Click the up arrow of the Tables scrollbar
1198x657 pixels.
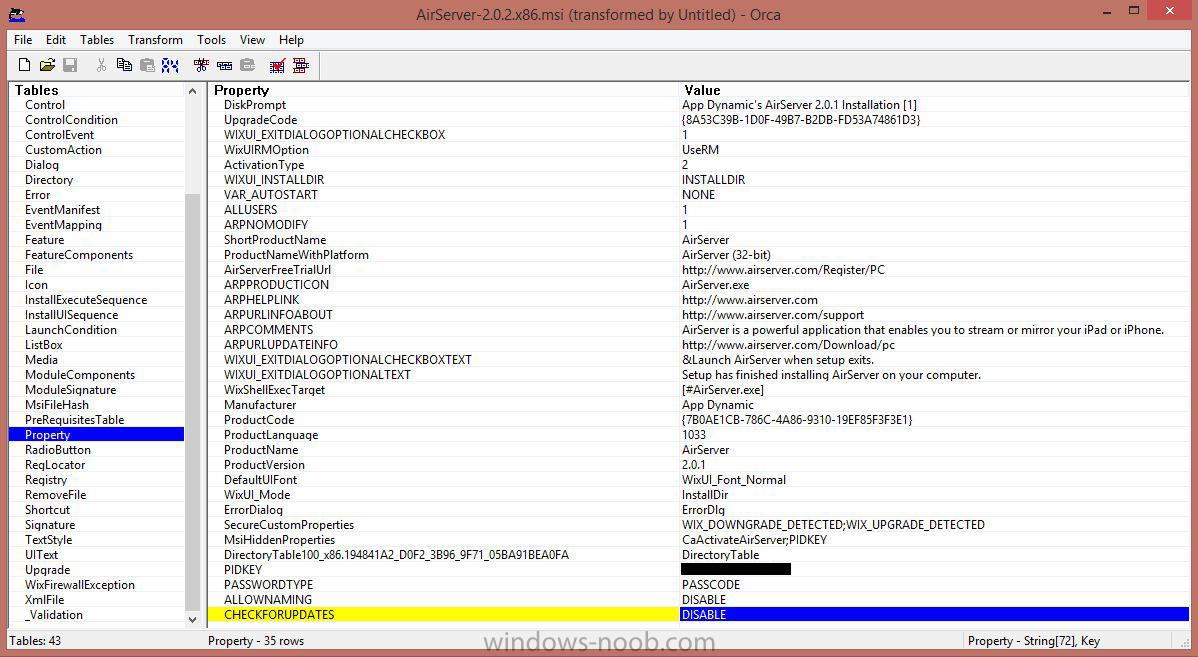tap(193, 91)
